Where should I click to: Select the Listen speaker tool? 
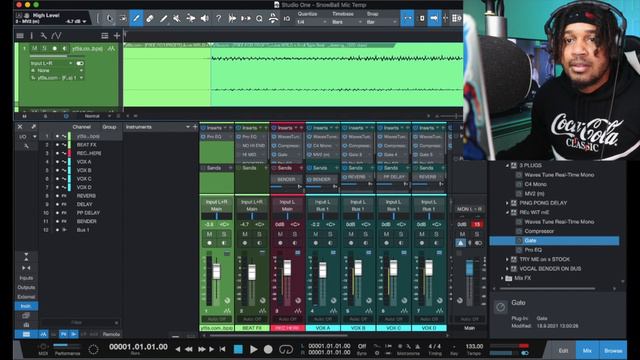pyautogui.click(x=204, y=18)
